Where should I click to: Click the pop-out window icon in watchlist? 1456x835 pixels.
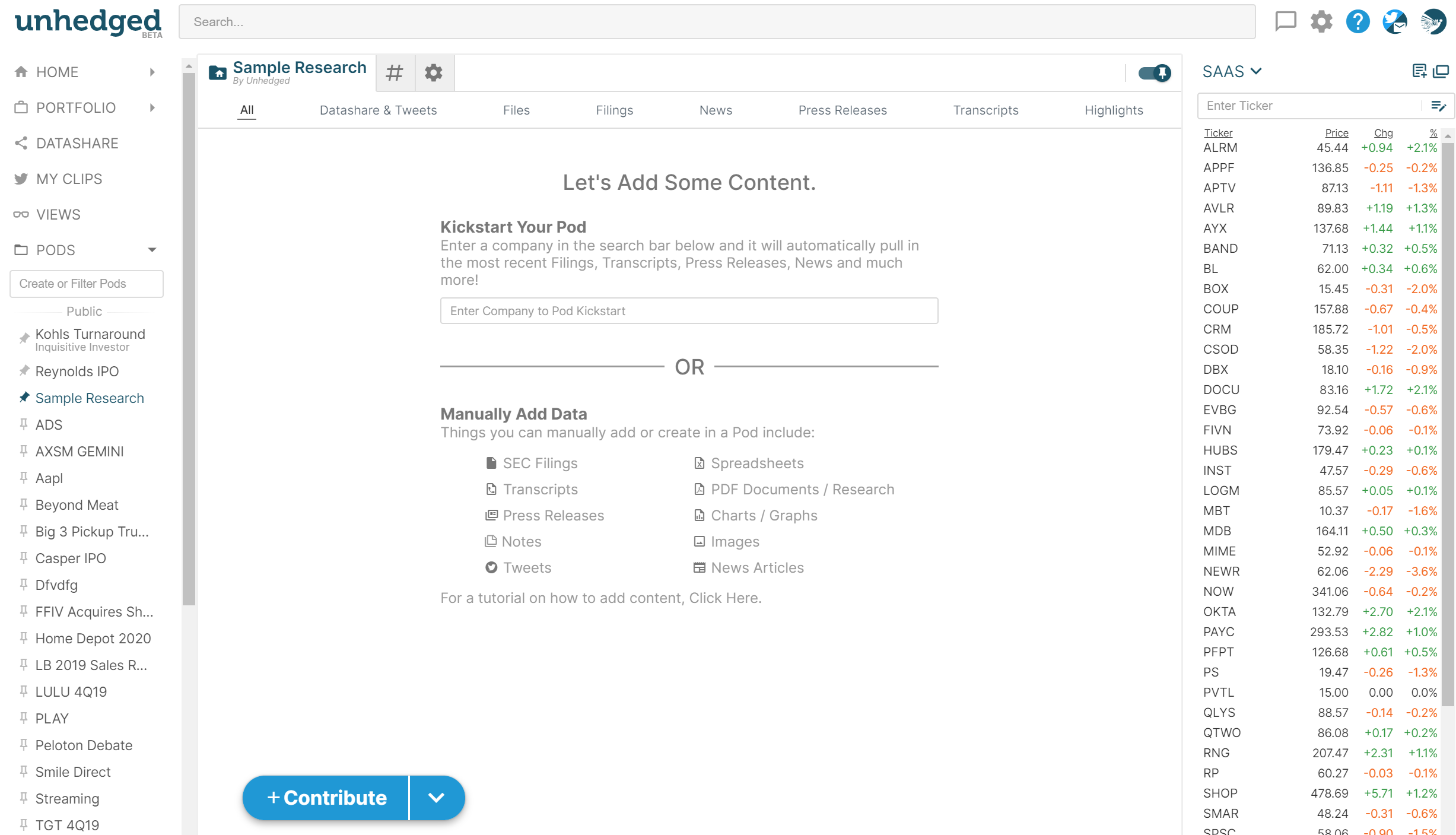coord(1441,71)
